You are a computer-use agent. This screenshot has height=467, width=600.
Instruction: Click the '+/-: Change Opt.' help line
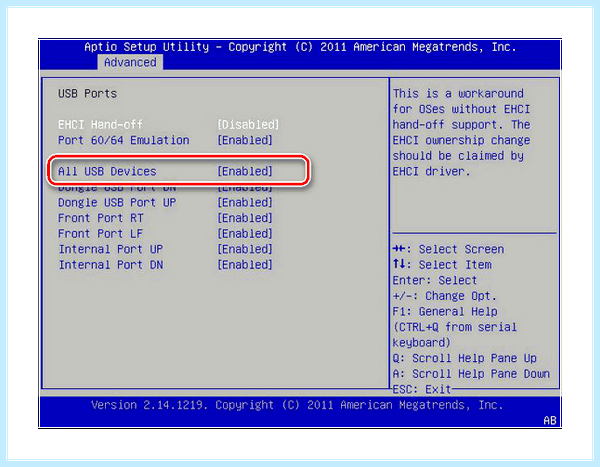pyautogui.click(x=445, y=296)
